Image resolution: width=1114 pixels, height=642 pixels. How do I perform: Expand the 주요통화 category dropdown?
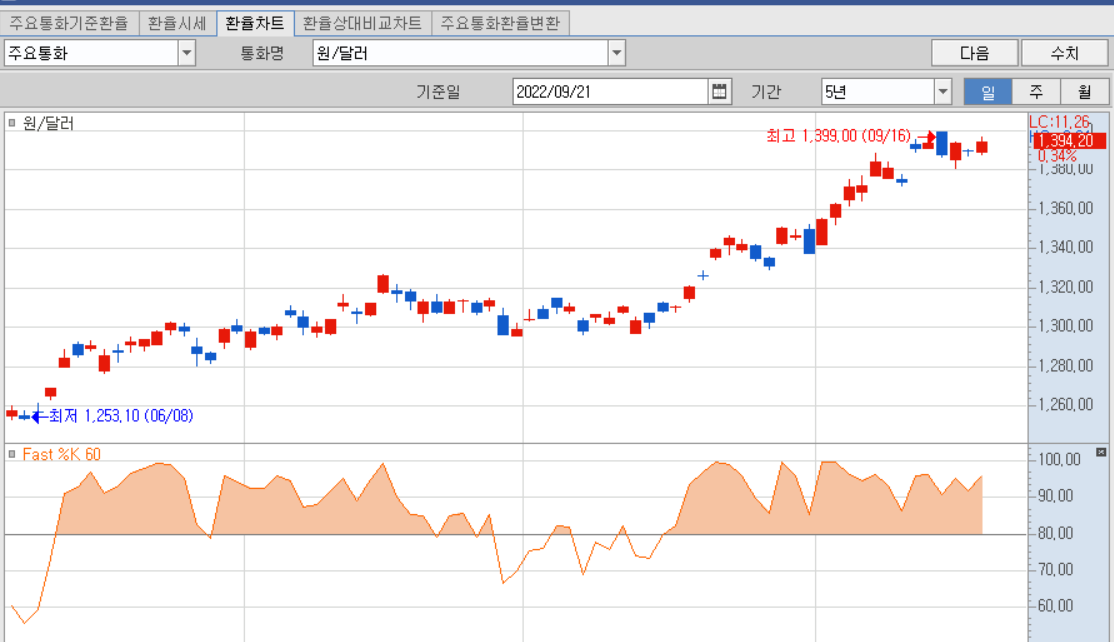pos(187,53)
